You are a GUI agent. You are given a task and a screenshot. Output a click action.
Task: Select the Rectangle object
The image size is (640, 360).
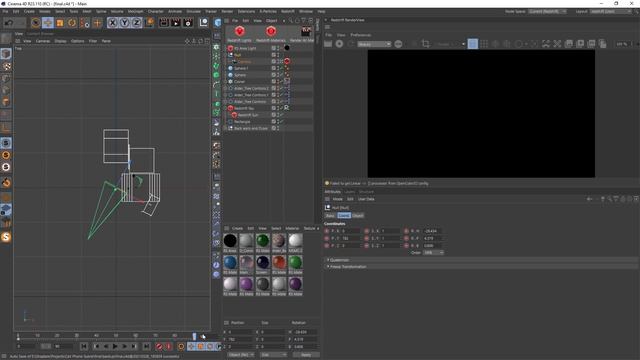[x=242, y=122]
